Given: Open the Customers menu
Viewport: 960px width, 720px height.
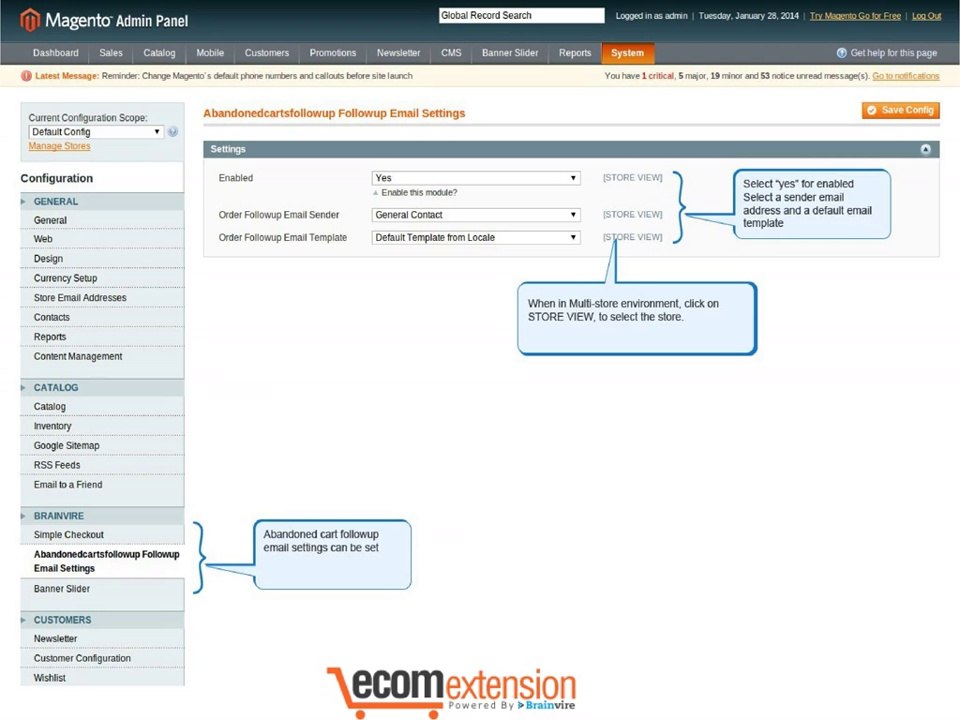Looking at the screenshot, I should [267, 53].
